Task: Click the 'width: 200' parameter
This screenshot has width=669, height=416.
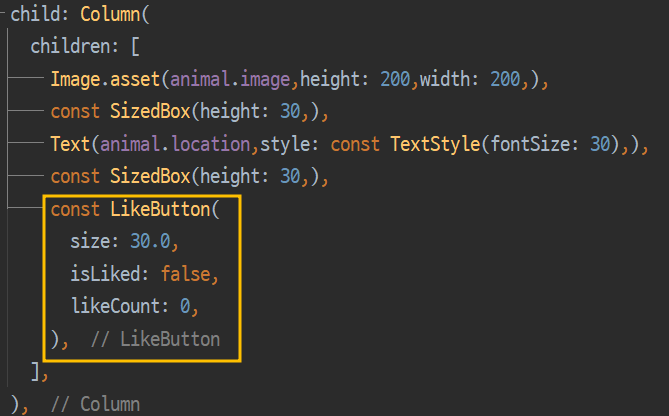Action: [x=470, y=79]
